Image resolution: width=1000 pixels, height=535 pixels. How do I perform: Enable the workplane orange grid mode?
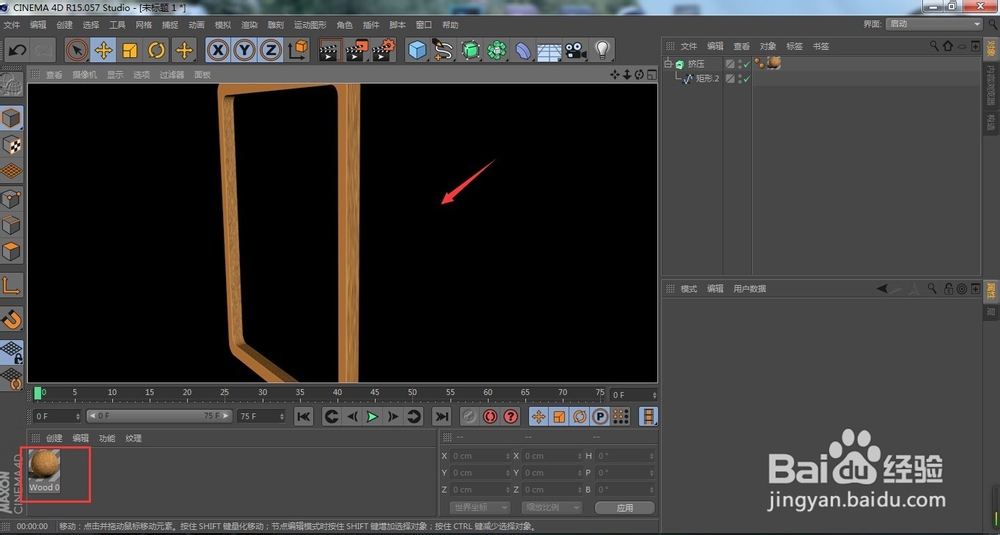[11, 171]
